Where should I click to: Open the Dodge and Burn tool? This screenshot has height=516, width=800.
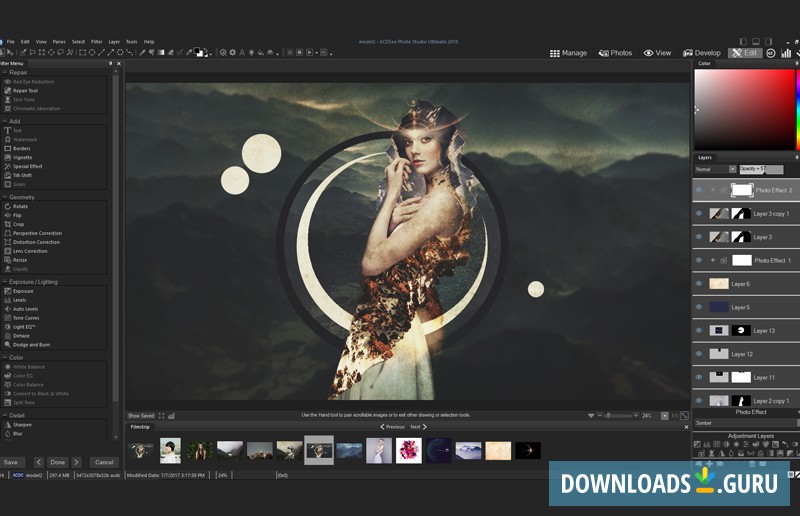point(31,344)
